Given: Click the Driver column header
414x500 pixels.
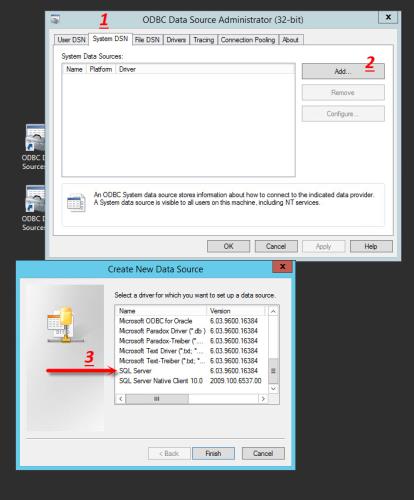Looking at the screenshot, I should (x=127, y=69).
